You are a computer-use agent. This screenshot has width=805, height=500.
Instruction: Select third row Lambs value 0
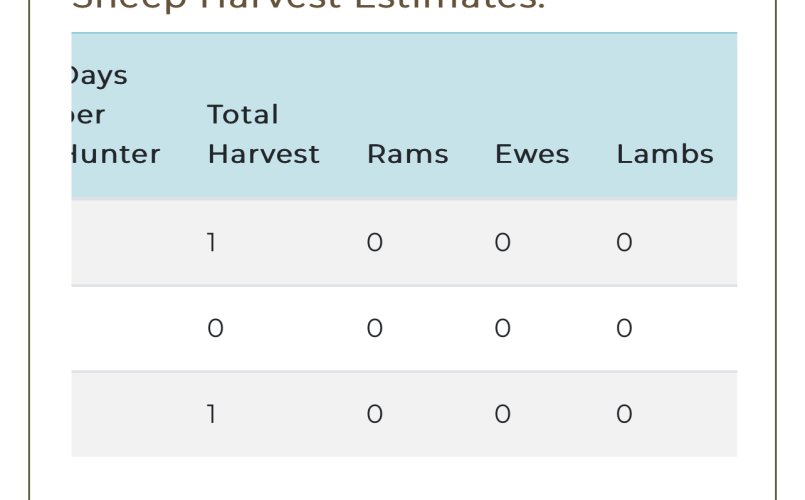pos(624,414)
